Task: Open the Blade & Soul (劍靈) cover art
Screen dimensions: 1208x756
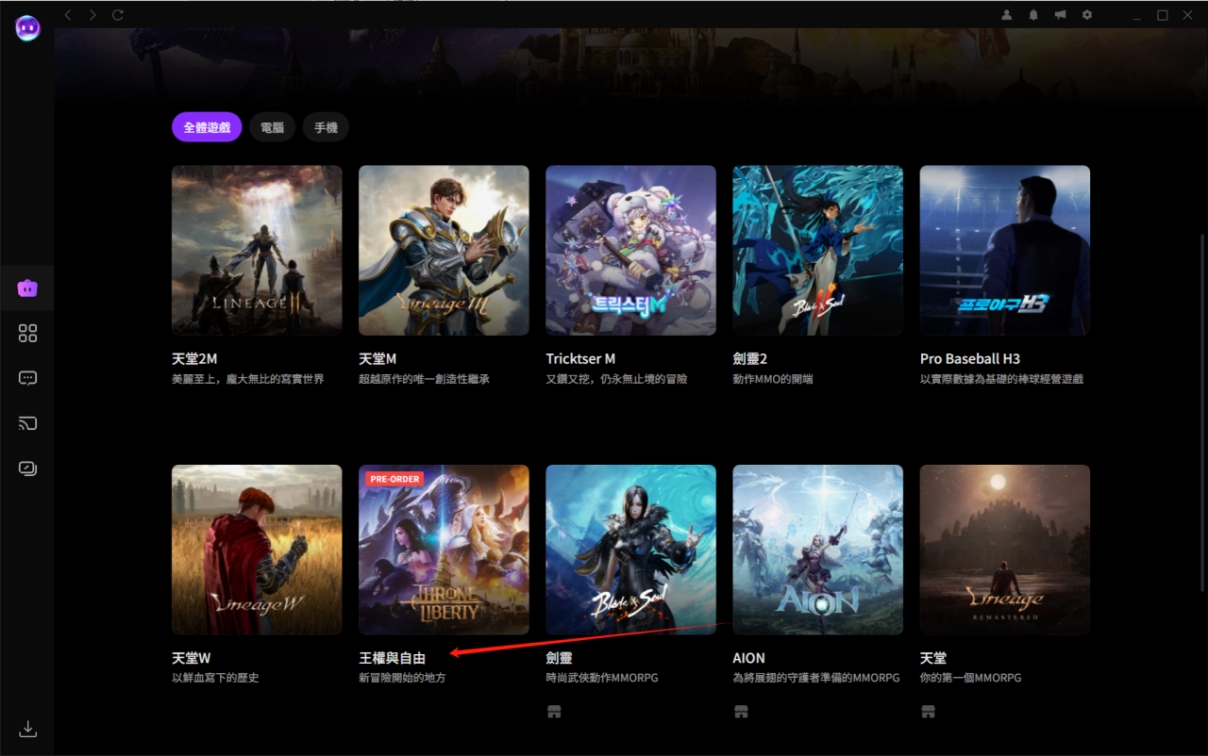Action: pyautogui.click(x=631, y=549)
